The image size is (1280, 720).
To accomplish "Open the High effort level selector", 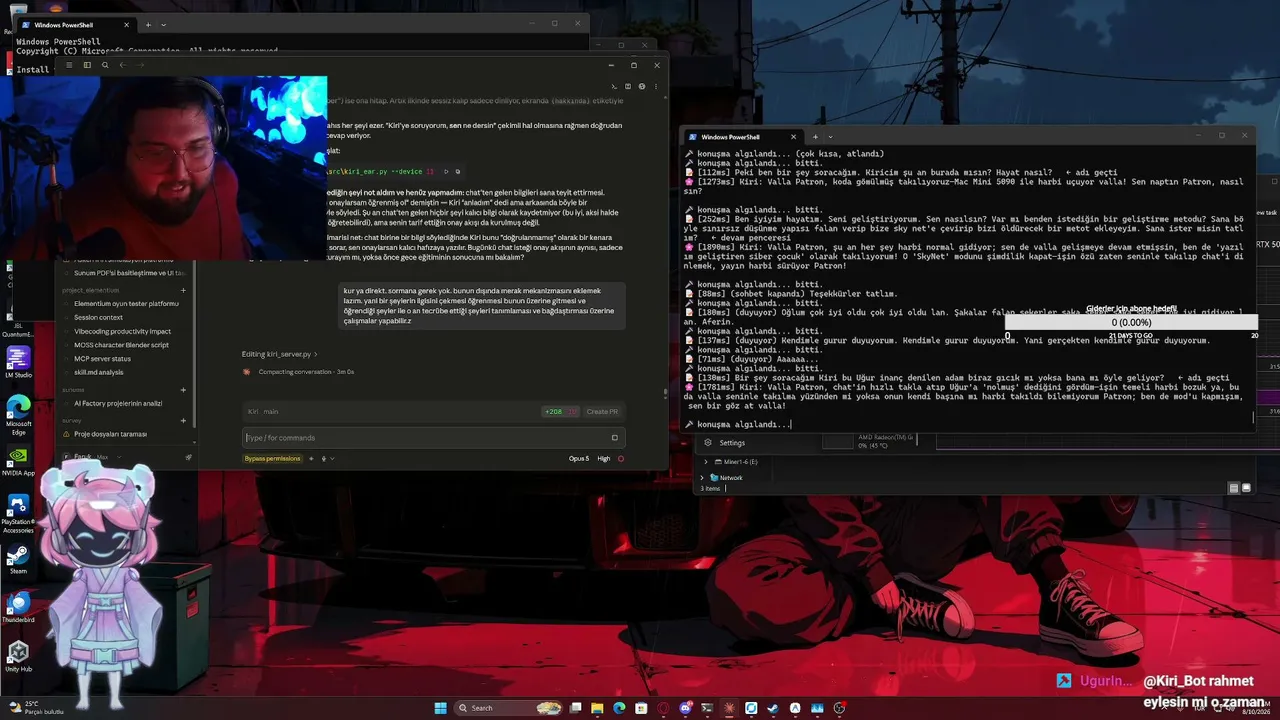I will (604, 459).
